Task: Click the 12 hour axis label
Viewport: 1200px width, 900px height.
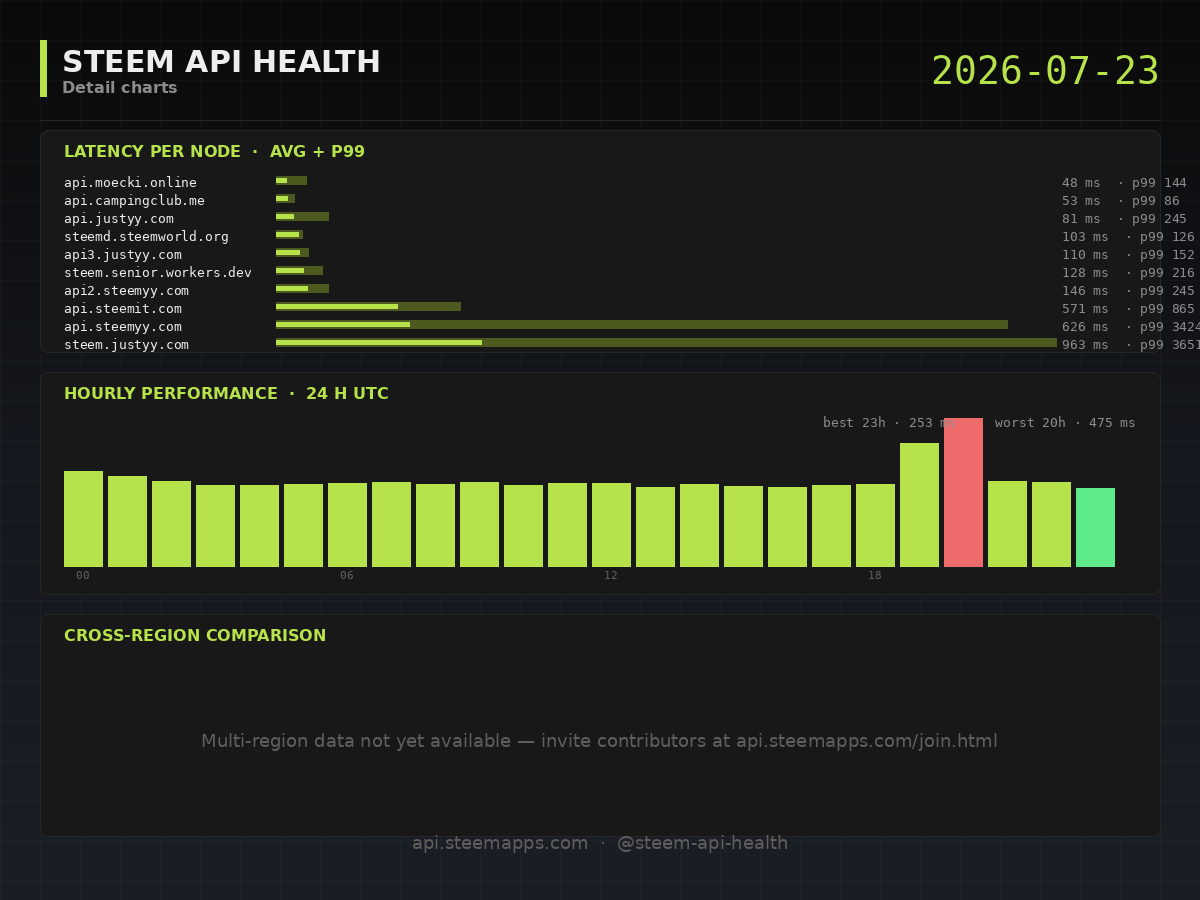Action: pos(611,576)
